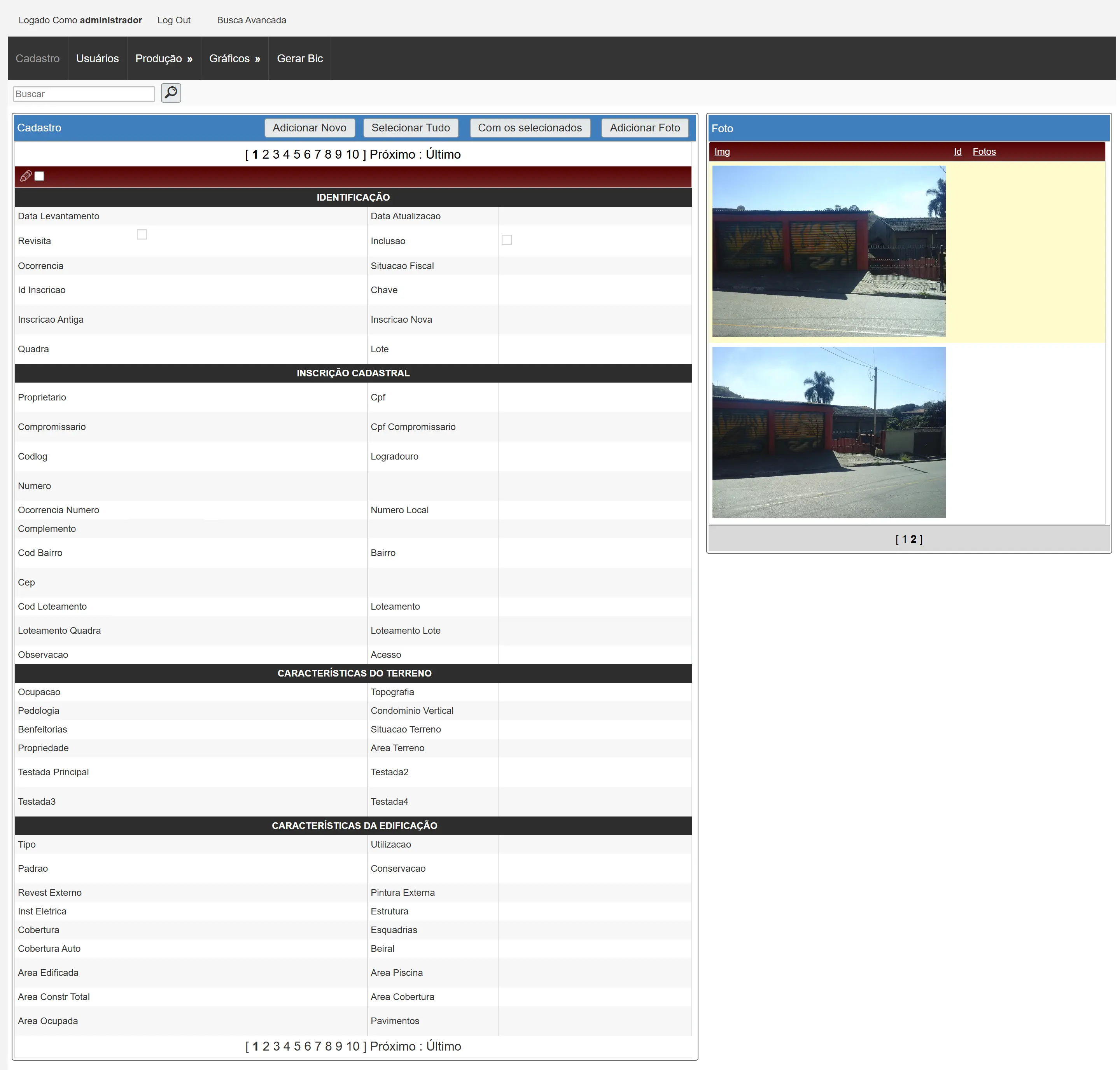Go to Último page in top pagination
This screenshot has width=1120, height=1070.
[x=443, y=155]
